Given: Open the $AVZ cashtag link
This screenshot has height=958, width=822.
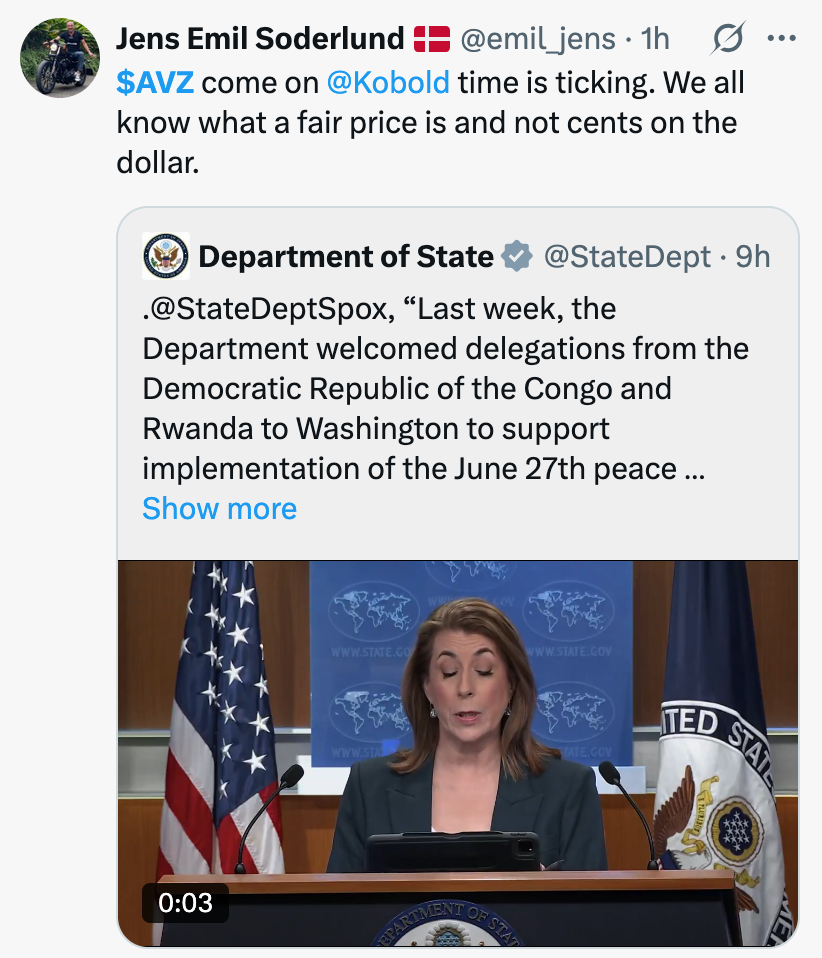Looking at the screenshot, I should click(155, 82).
